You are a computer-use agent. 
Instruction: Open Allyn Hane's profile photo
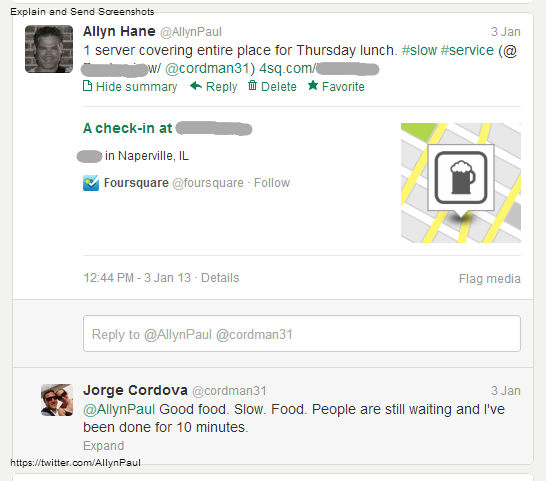(x=49, y=49)
